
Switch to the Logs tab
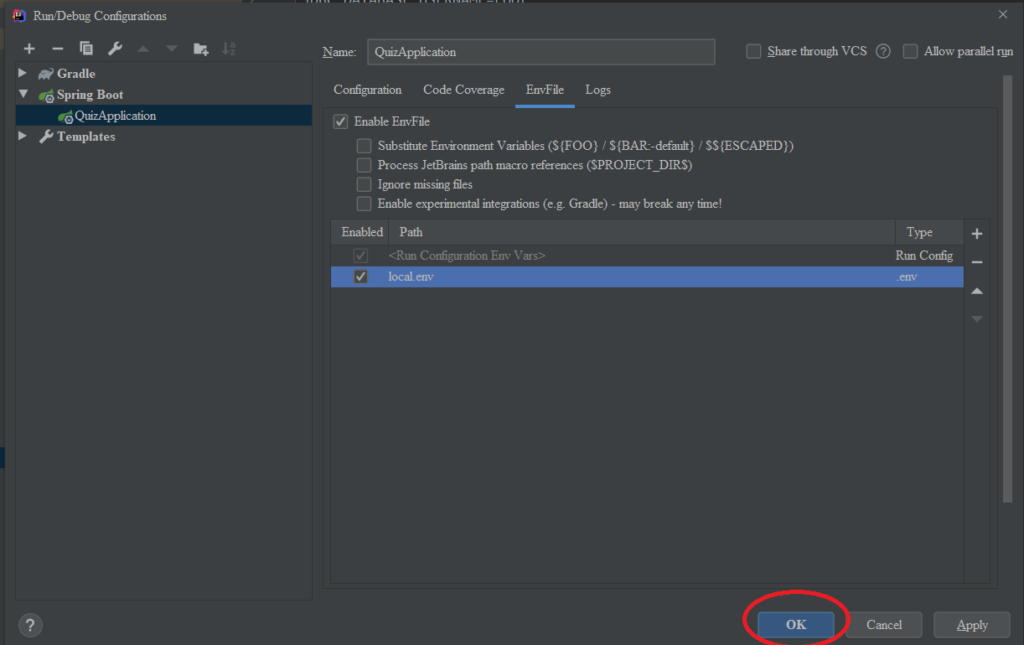click(x=598, y=89)
